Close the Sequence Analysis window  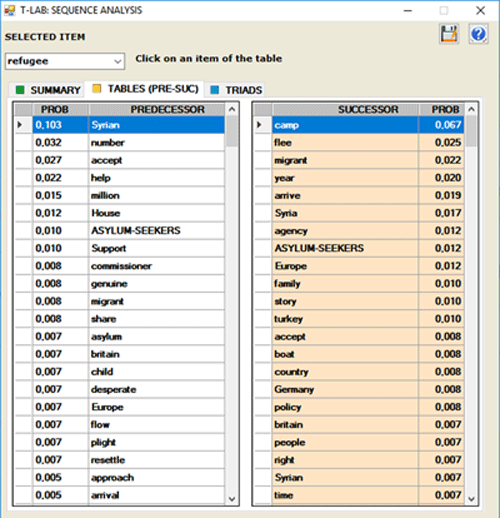point(480,11)
